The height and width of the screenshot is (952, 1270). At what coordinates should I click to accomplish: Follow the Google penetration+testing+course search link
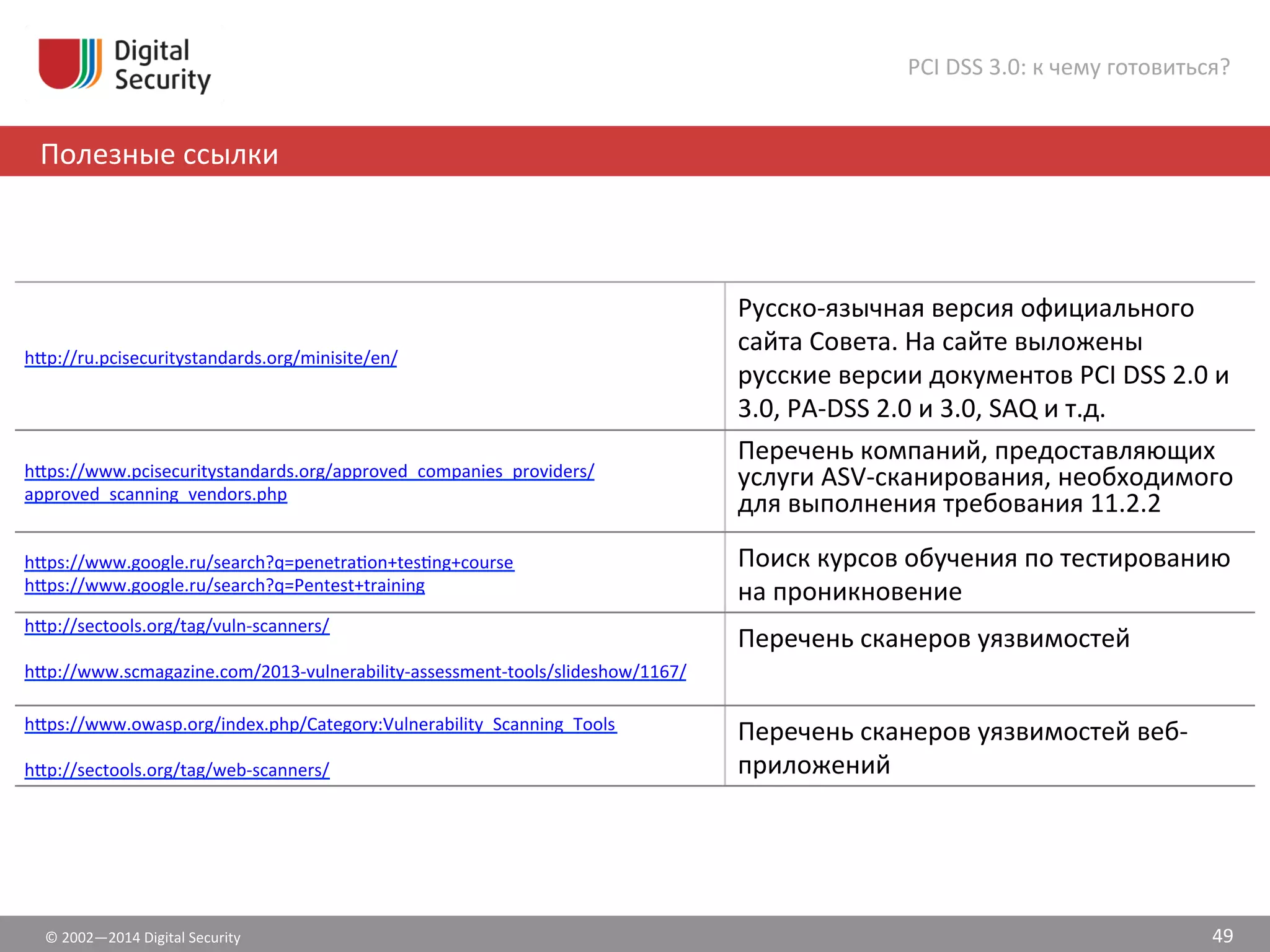pos(269,562)
